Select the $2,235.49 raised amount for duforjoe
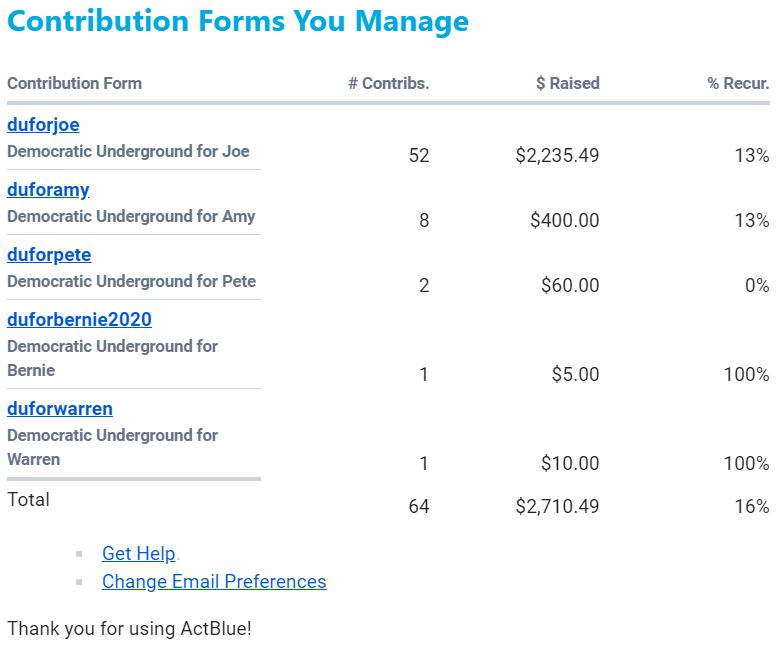The width and height of the screenshot is (777, 648). [557, 155]
